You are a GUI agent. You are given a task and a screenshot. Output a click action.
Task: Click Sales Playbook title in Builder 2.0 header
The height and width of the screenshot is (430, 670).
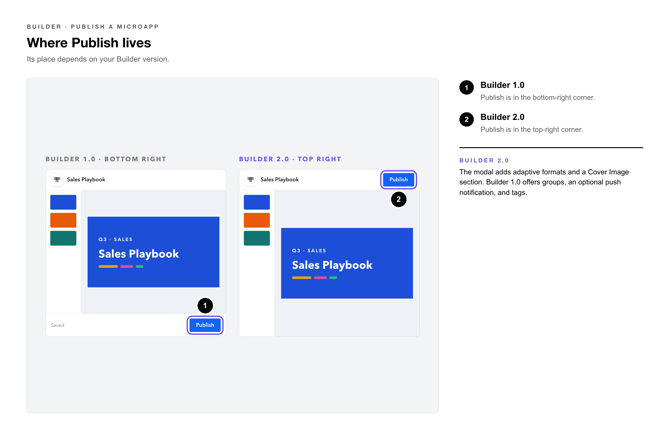(279, 180)
